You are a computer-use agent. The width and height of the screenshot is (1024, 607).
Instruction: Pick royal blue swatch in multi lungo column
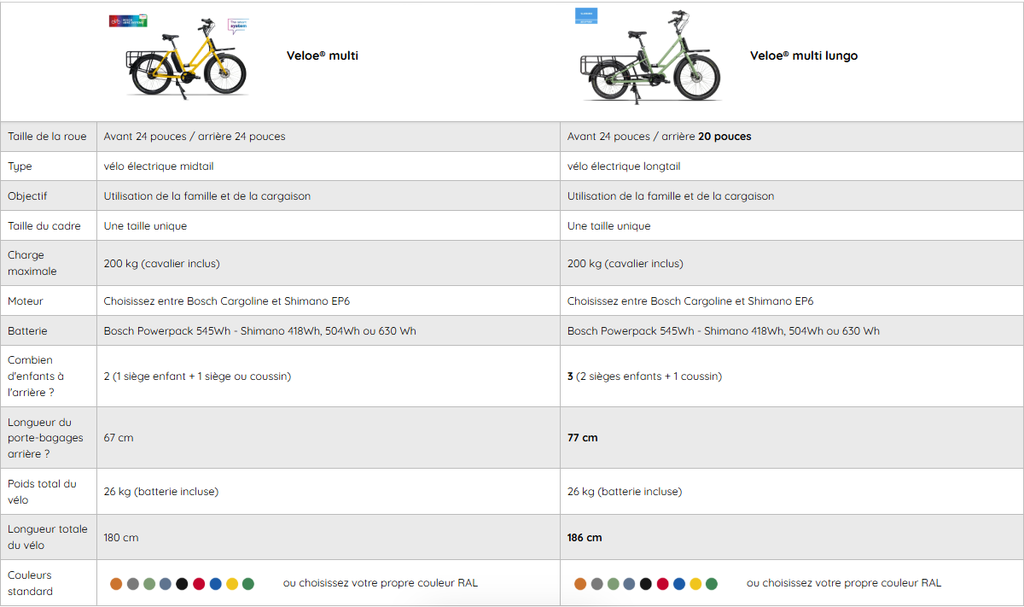tap(679, 583)
